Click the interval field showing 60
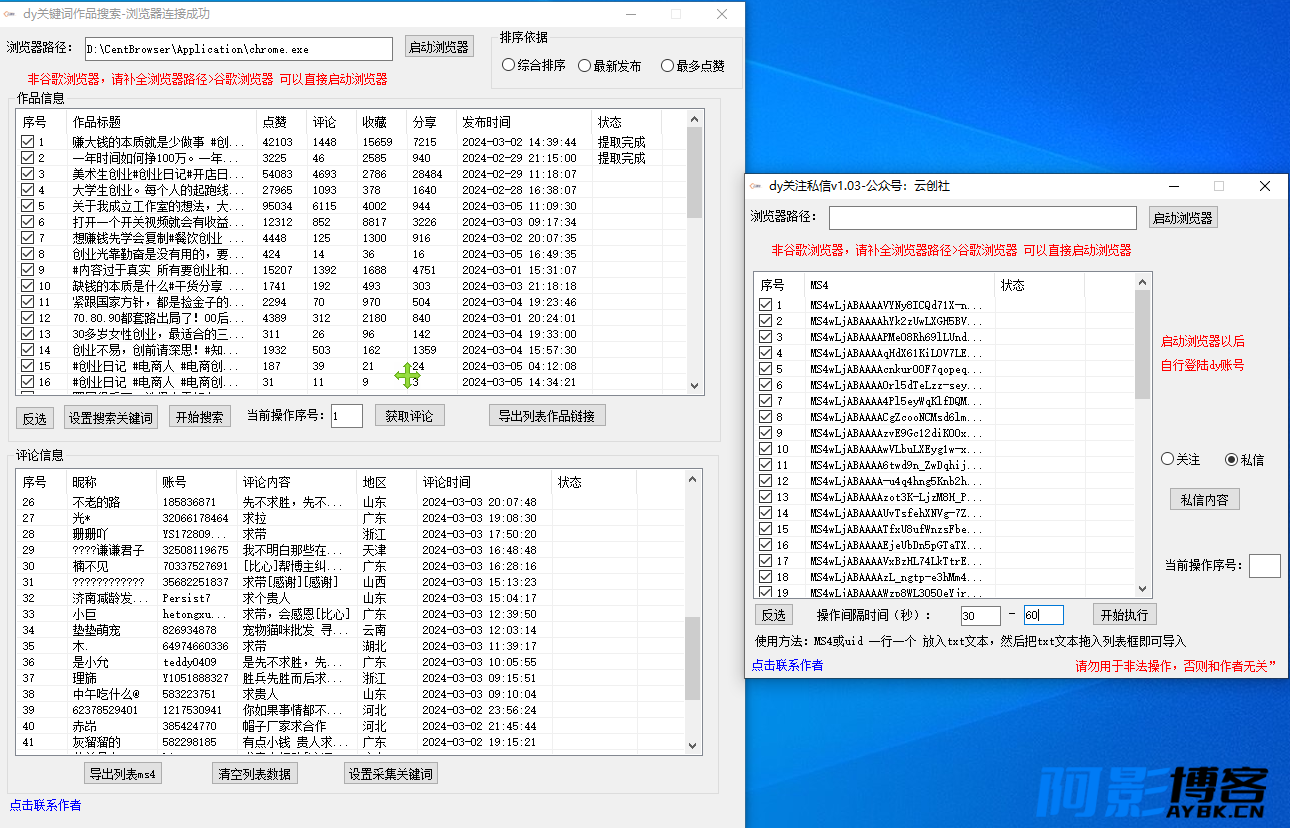This screenshot has width=1290, height=828. [x=1043, y=615]
